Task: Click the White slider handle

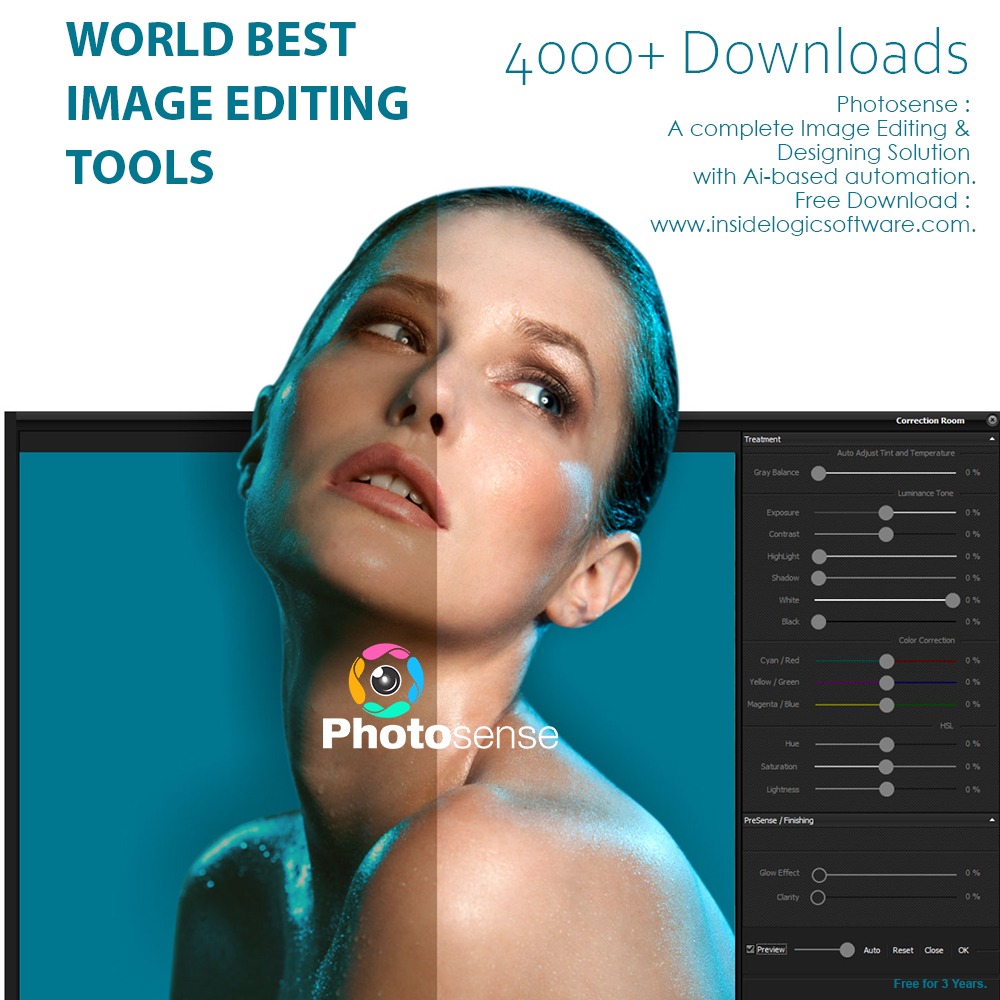Action: coord(952,599)
